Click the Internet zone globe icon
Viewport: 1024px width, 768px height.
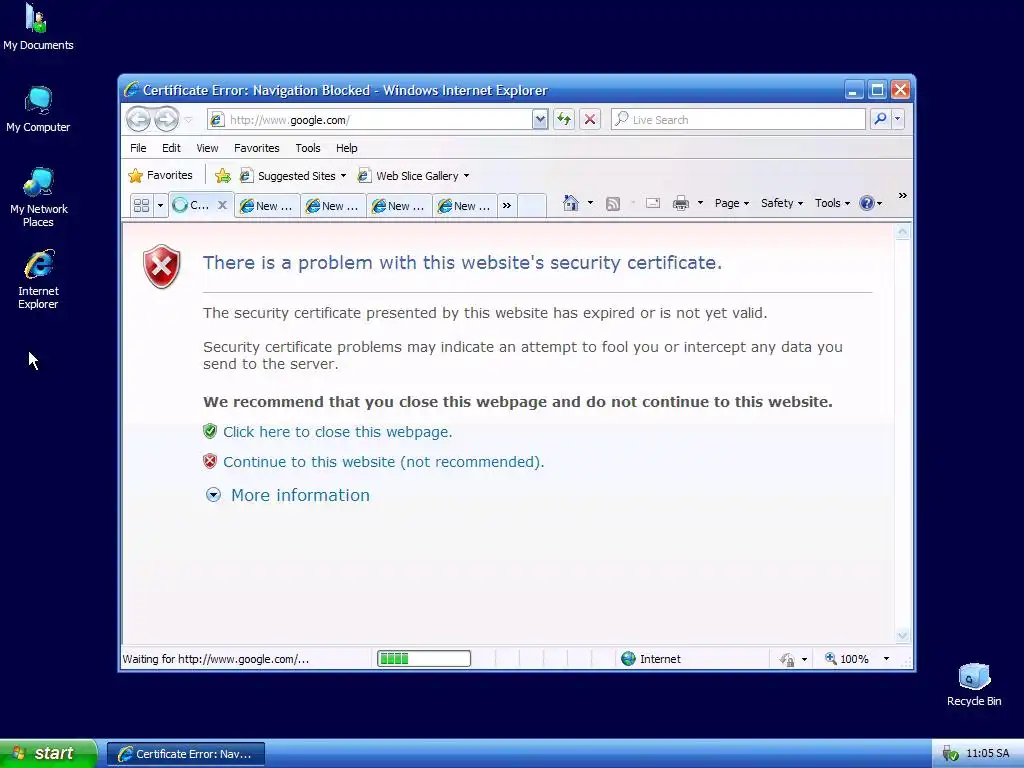click(628, 658)
